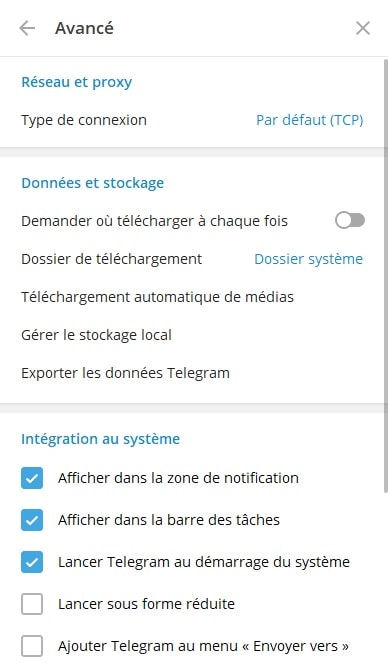Change the Dossier système download folder
This screenshot has width=388, height=667.
tap(308, 259)
